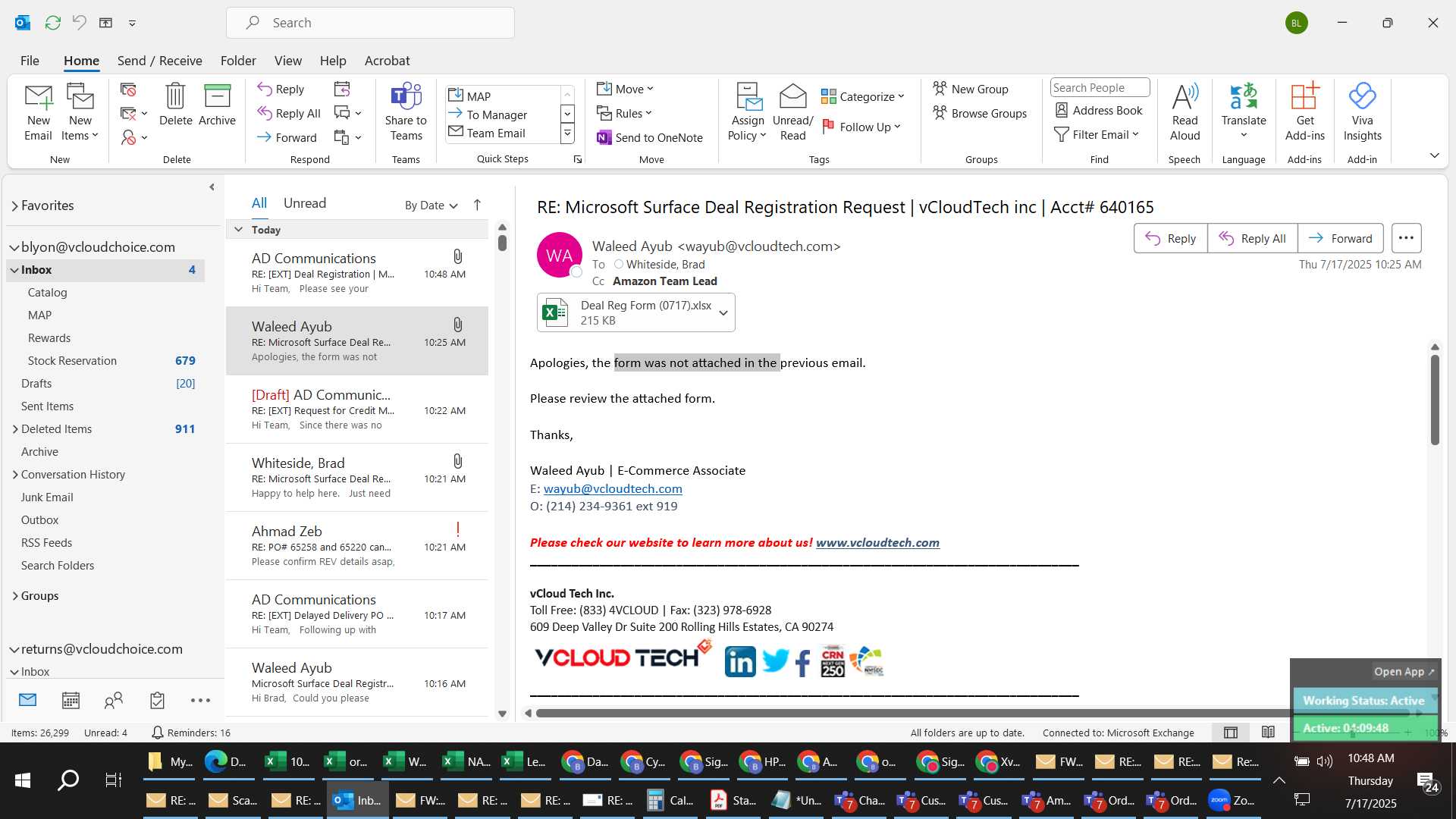Screen dimensions: 1456x819
Task: Open the Address Book
Action: pos(1099,111)
